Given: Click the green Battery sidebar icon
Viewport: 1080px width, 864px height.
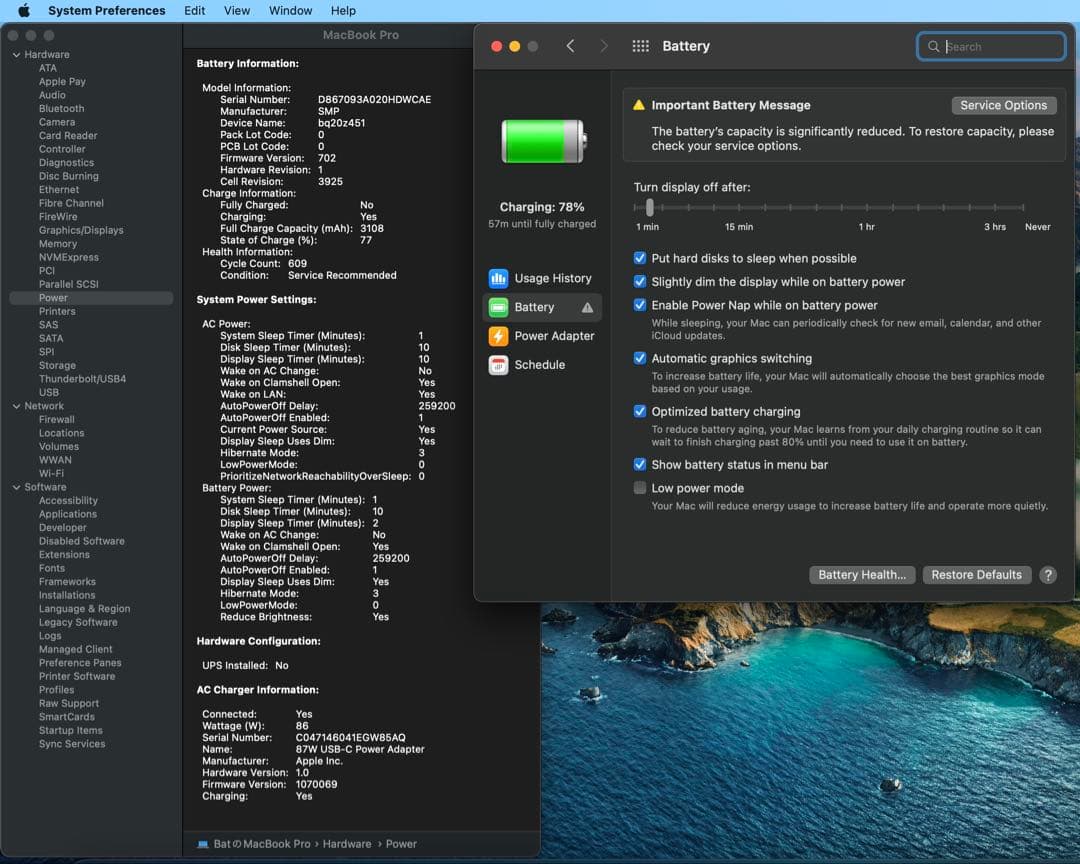Looking at the screenshot, I should [498, 308].
